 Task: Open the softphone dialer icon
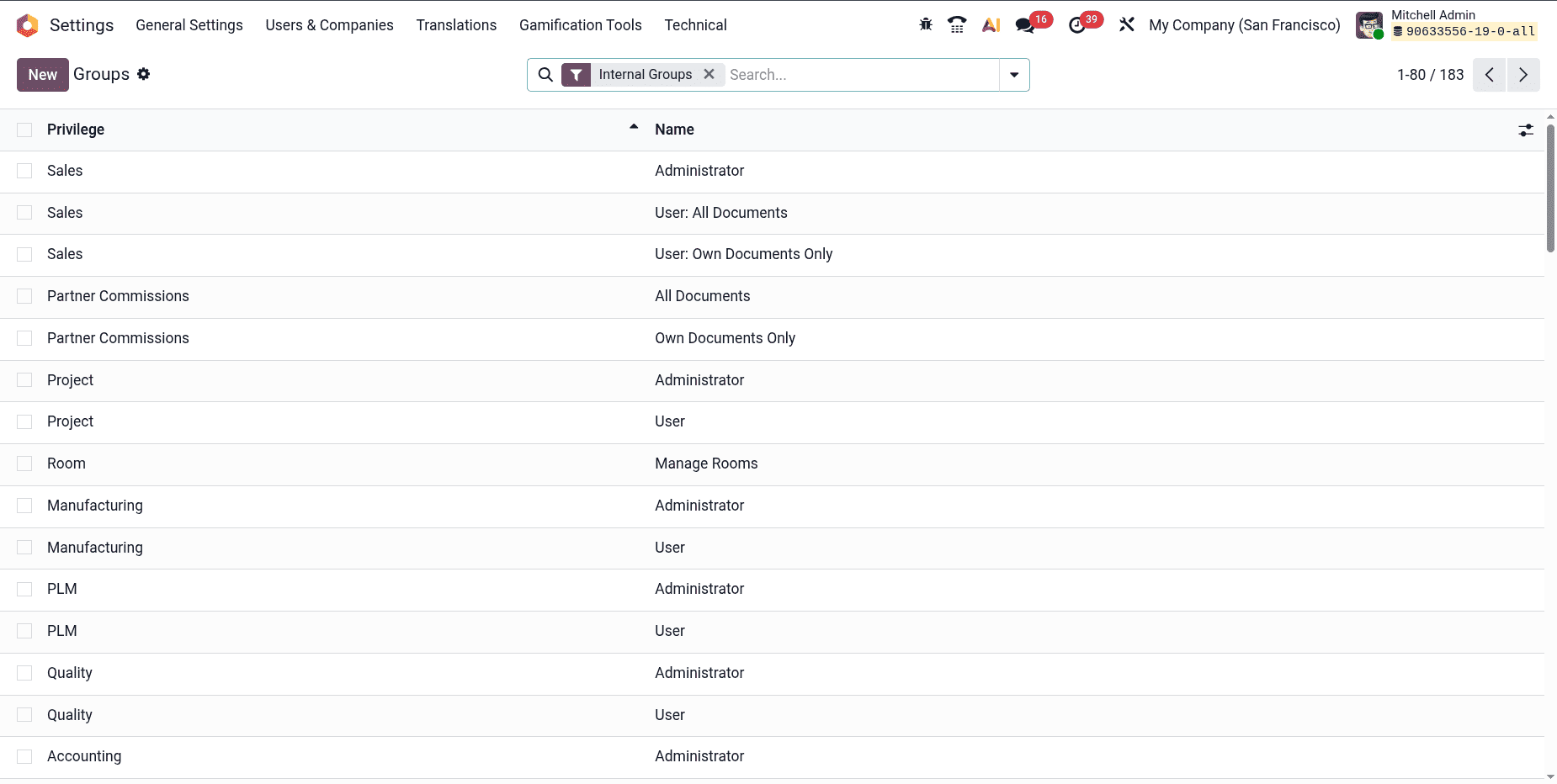pyautogui.click(x=957, y=24)
